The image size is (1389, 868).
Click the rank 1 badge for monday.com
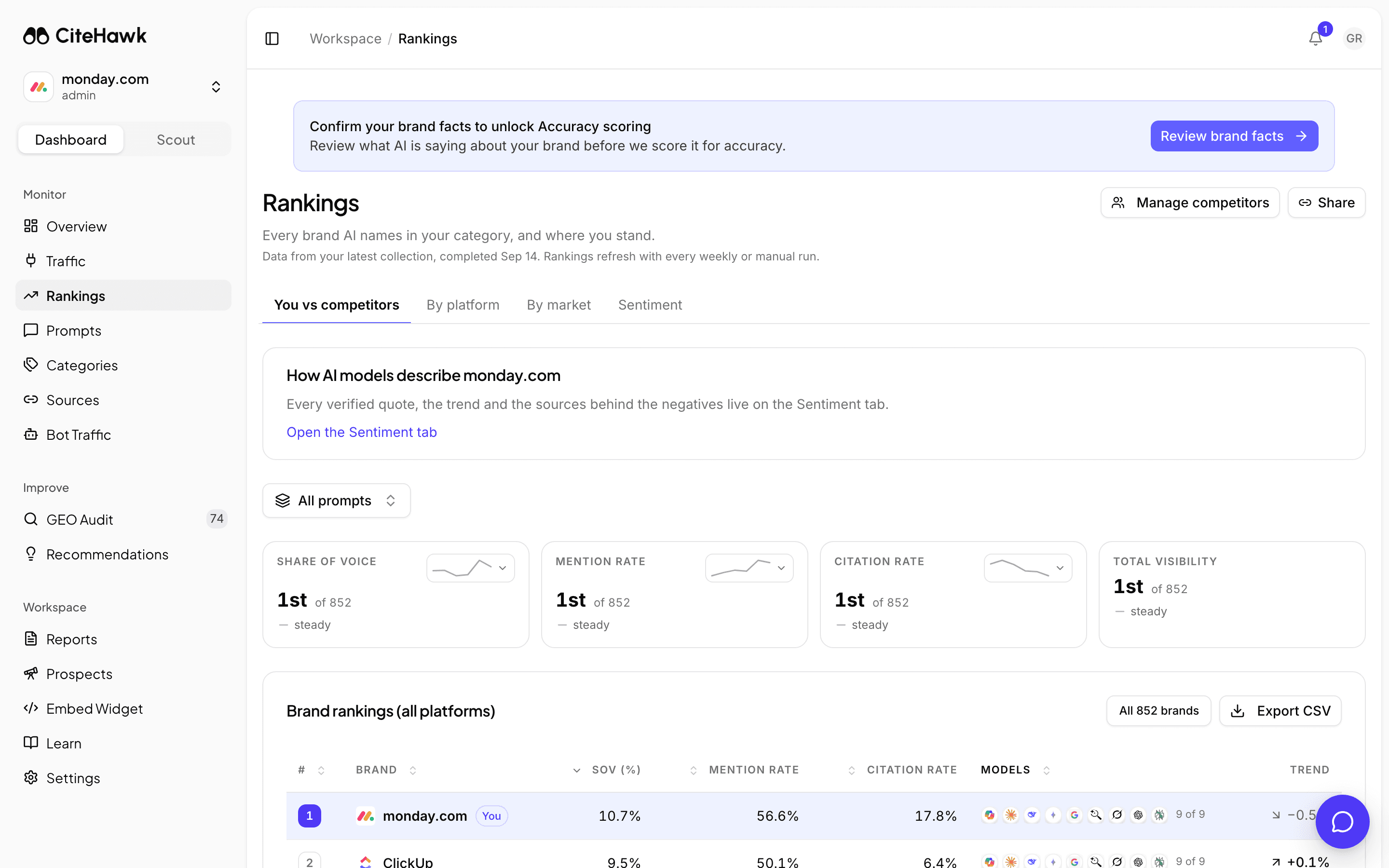(309, 816)
